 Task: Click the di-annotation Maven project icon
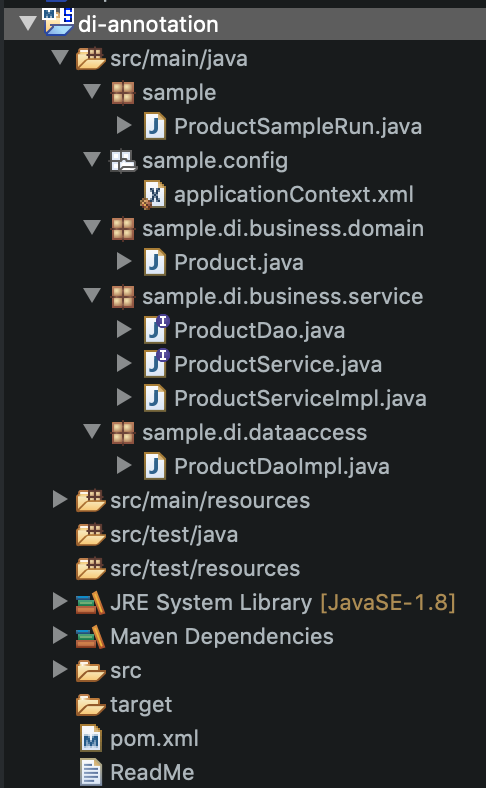[58, 22]
